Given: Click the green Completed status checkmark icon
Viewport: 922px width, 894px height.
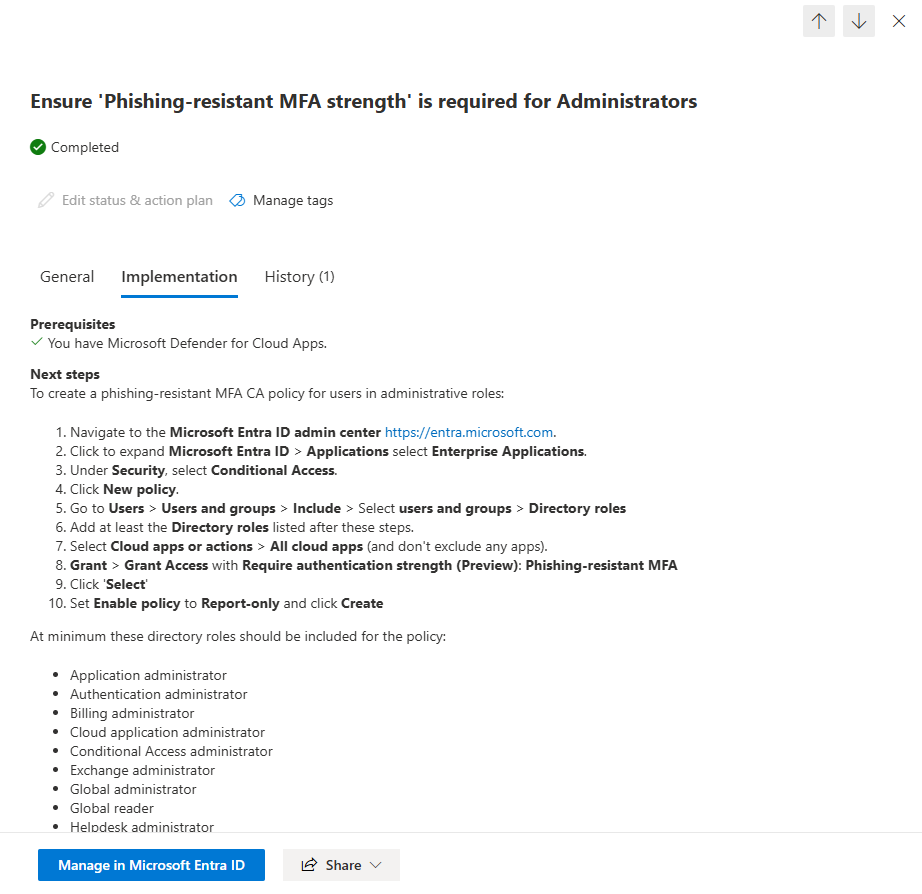Looking at the screenshot, I should (38, 147).
